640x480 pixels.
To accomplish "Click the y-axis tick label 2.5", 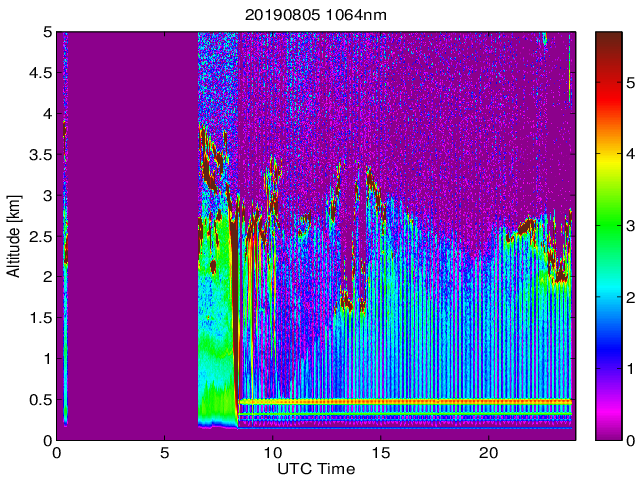I will pyautogui.click(x=39, y=236).
